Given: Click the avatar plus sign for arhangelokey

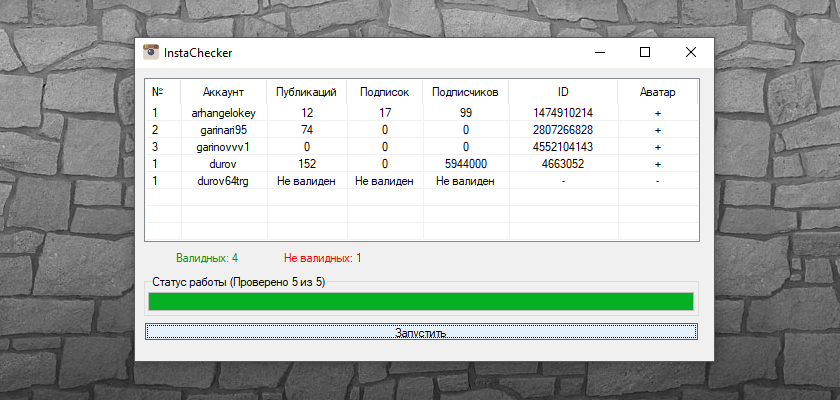Looking at the screenshot, I should point(658,114).
